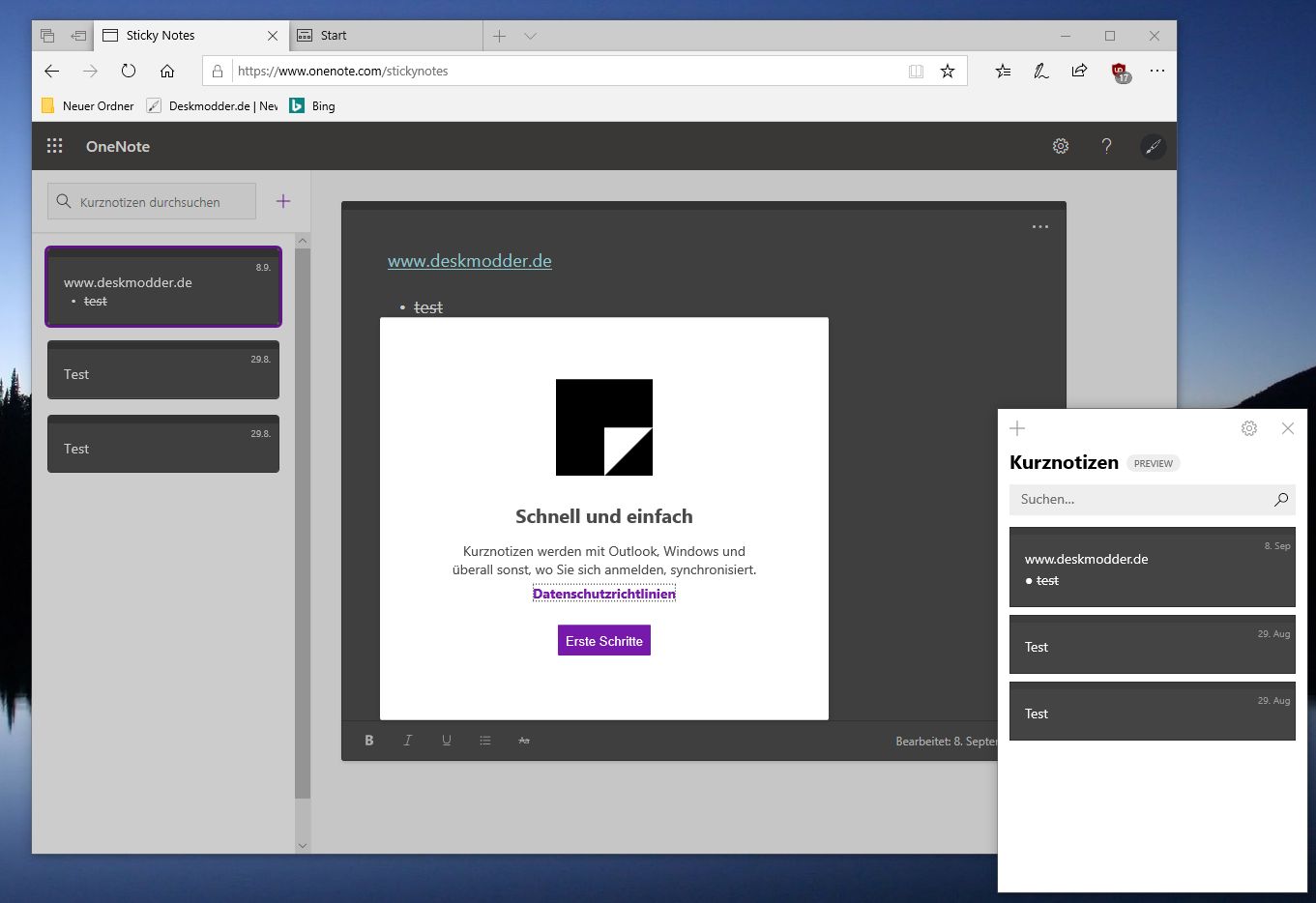Open settings gear in Kurznotizen app

coord(1249,428)
